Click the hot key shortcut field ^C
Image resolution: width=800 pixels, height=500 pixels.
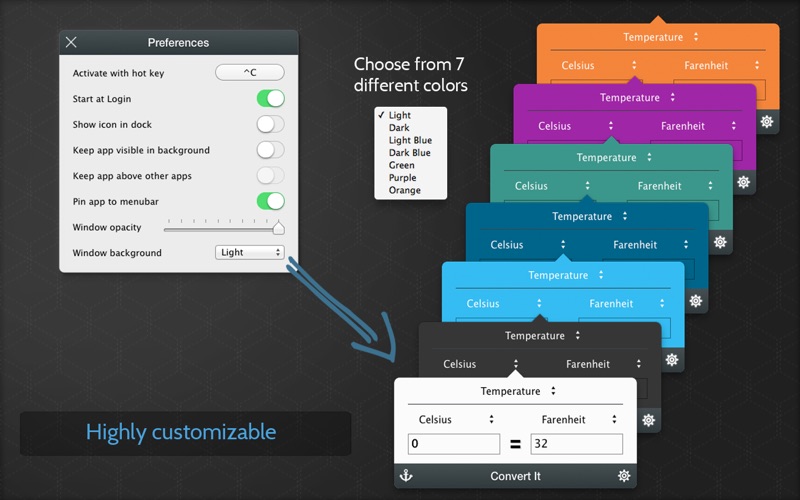[250, 73]
